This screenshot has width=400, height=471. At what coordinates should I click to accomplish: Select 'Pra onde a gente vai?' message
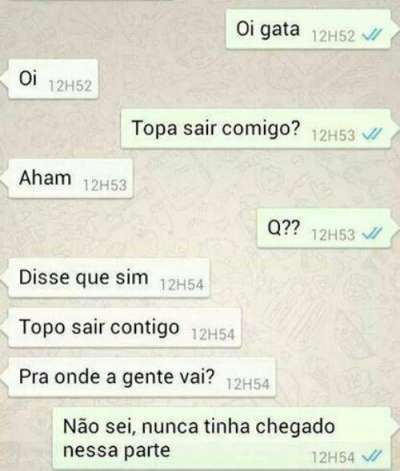pos(142,377)
